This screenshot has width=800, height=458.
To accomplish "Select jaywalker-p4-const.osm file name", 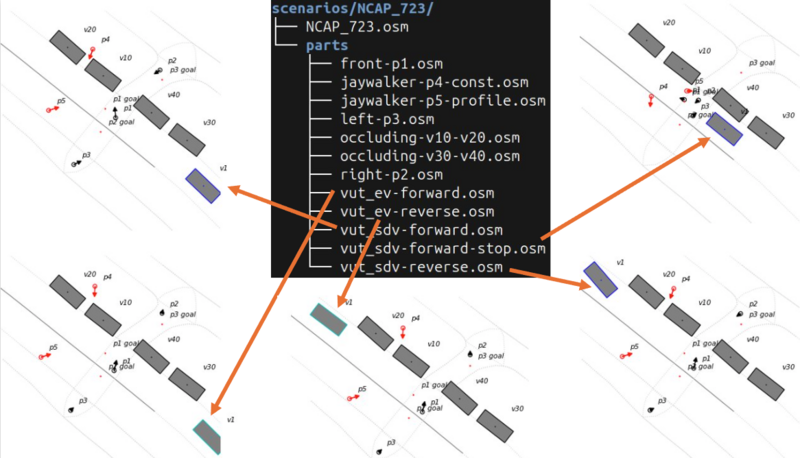I will [434, 82].
